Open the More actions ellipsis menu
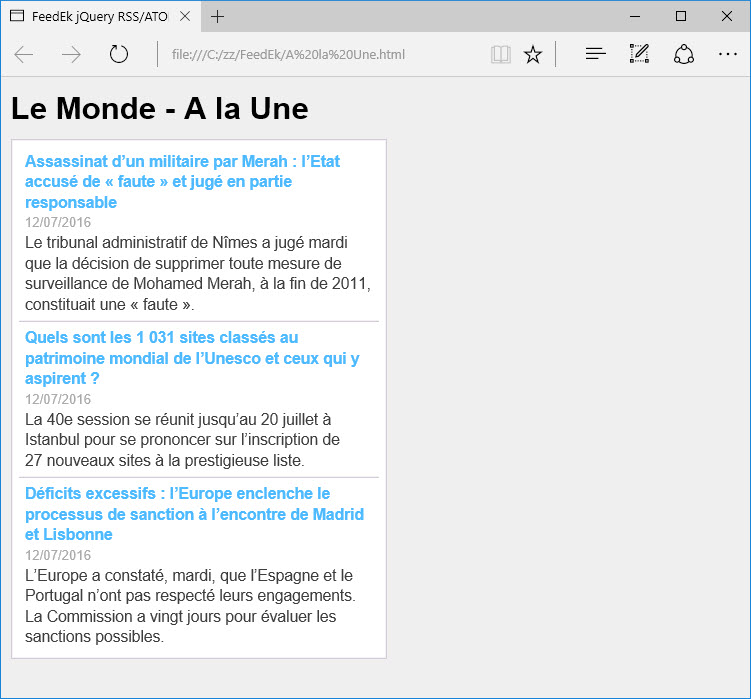 coord(728,54)
